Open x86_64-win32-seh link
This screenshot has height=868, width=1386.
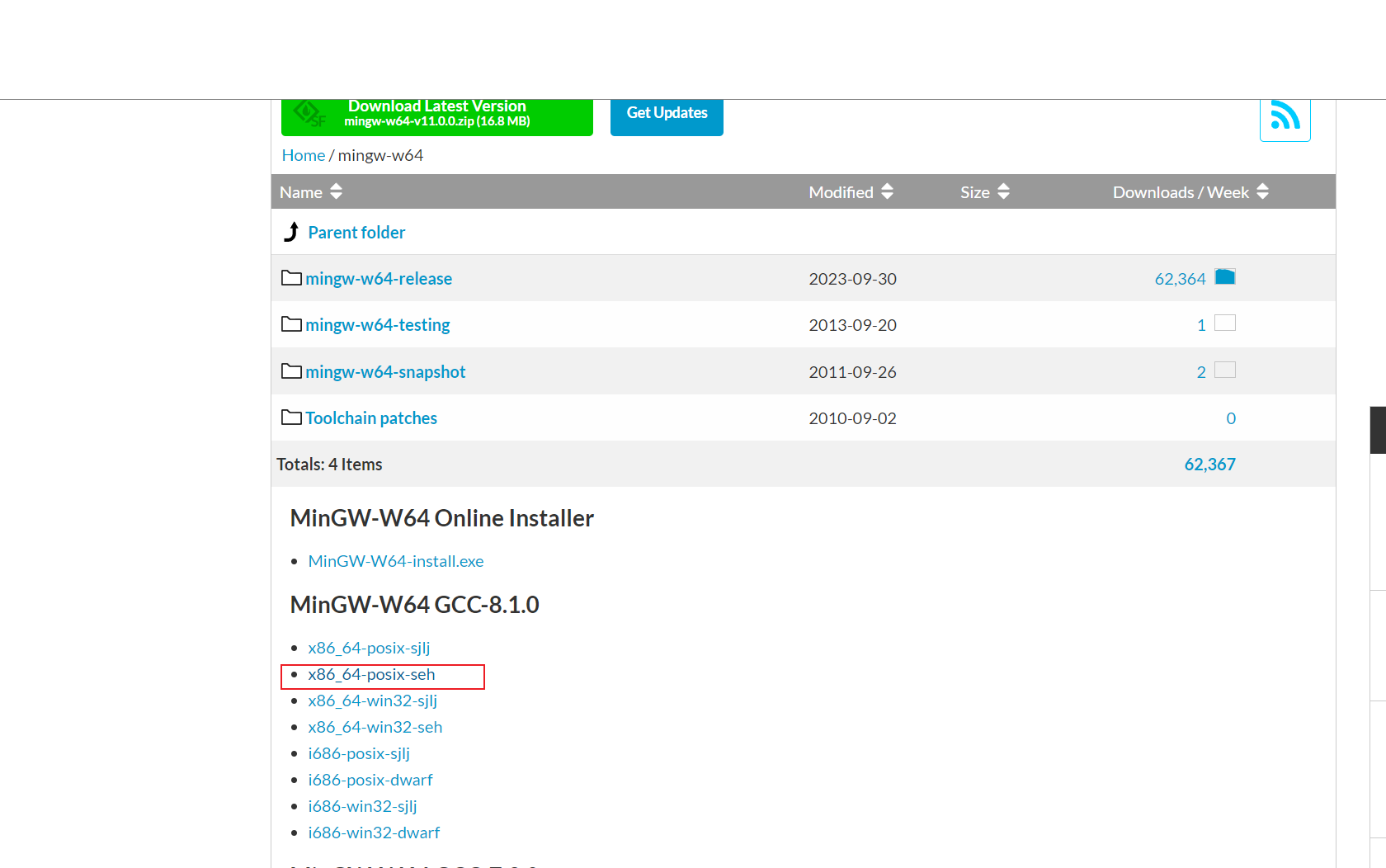(x=375, y=727)
